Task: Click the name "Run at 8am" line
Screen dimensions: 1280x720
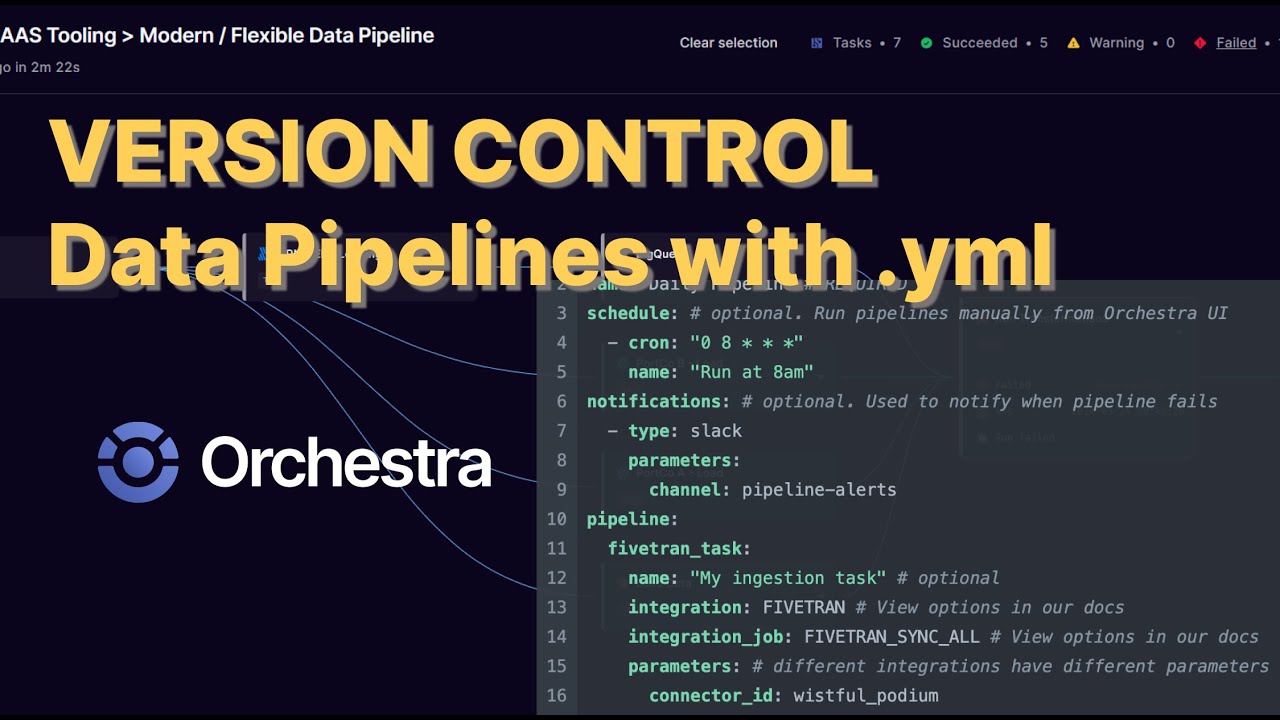Action: 720,372
